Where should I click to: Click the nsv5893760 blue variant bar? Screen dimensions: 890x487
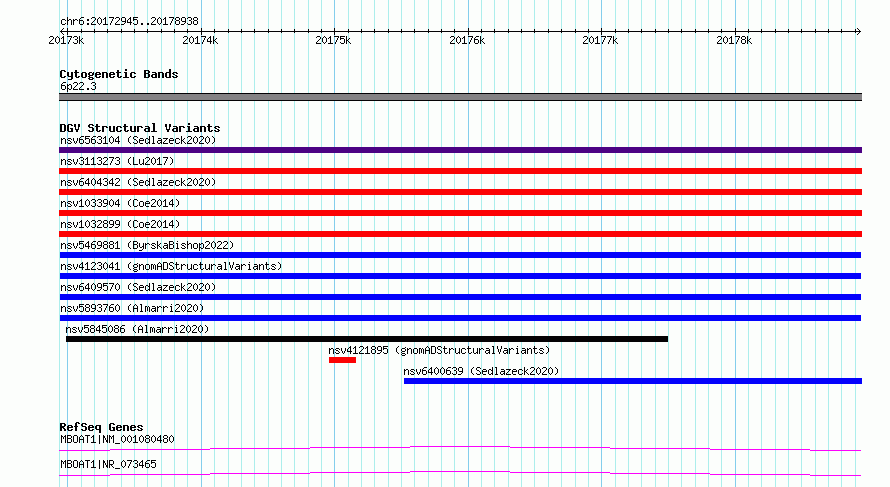(460, 318)
